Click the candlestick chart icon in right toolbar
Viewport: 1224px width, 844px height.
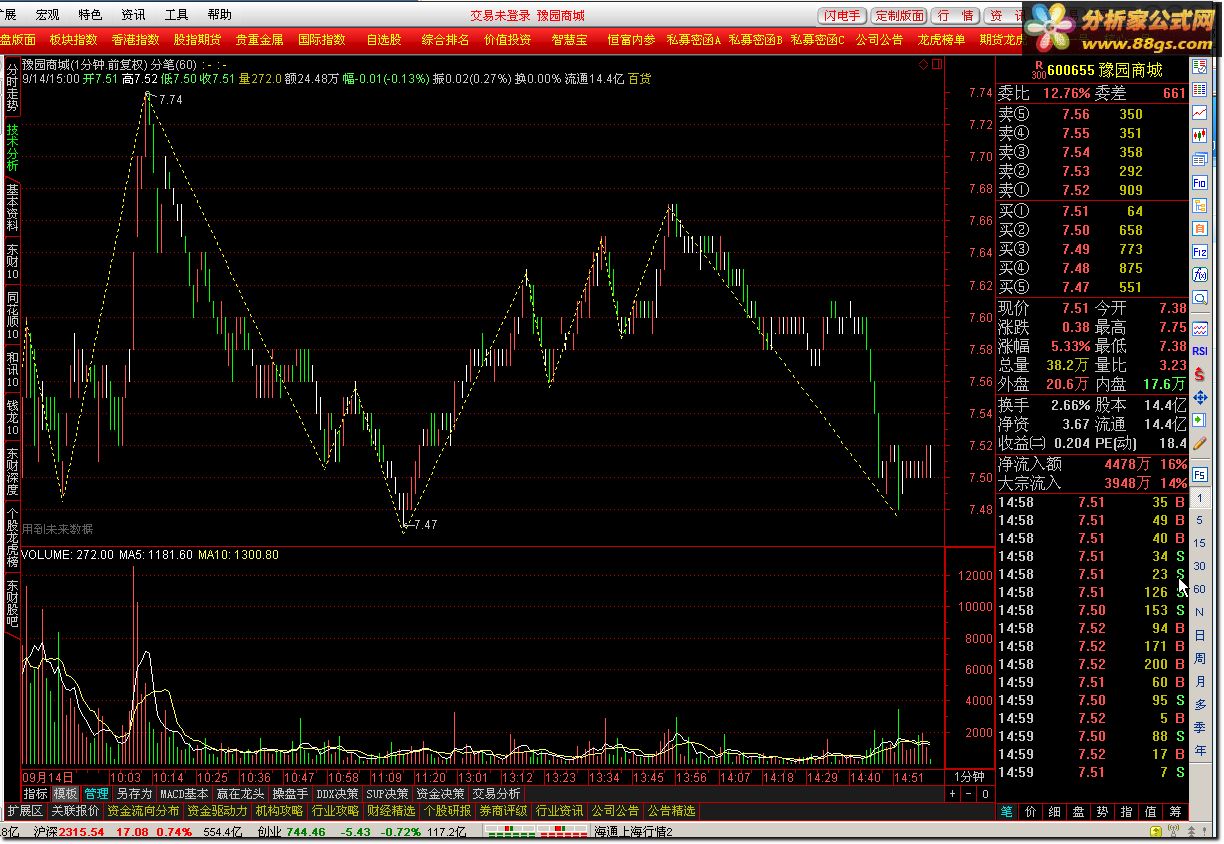1200,136
